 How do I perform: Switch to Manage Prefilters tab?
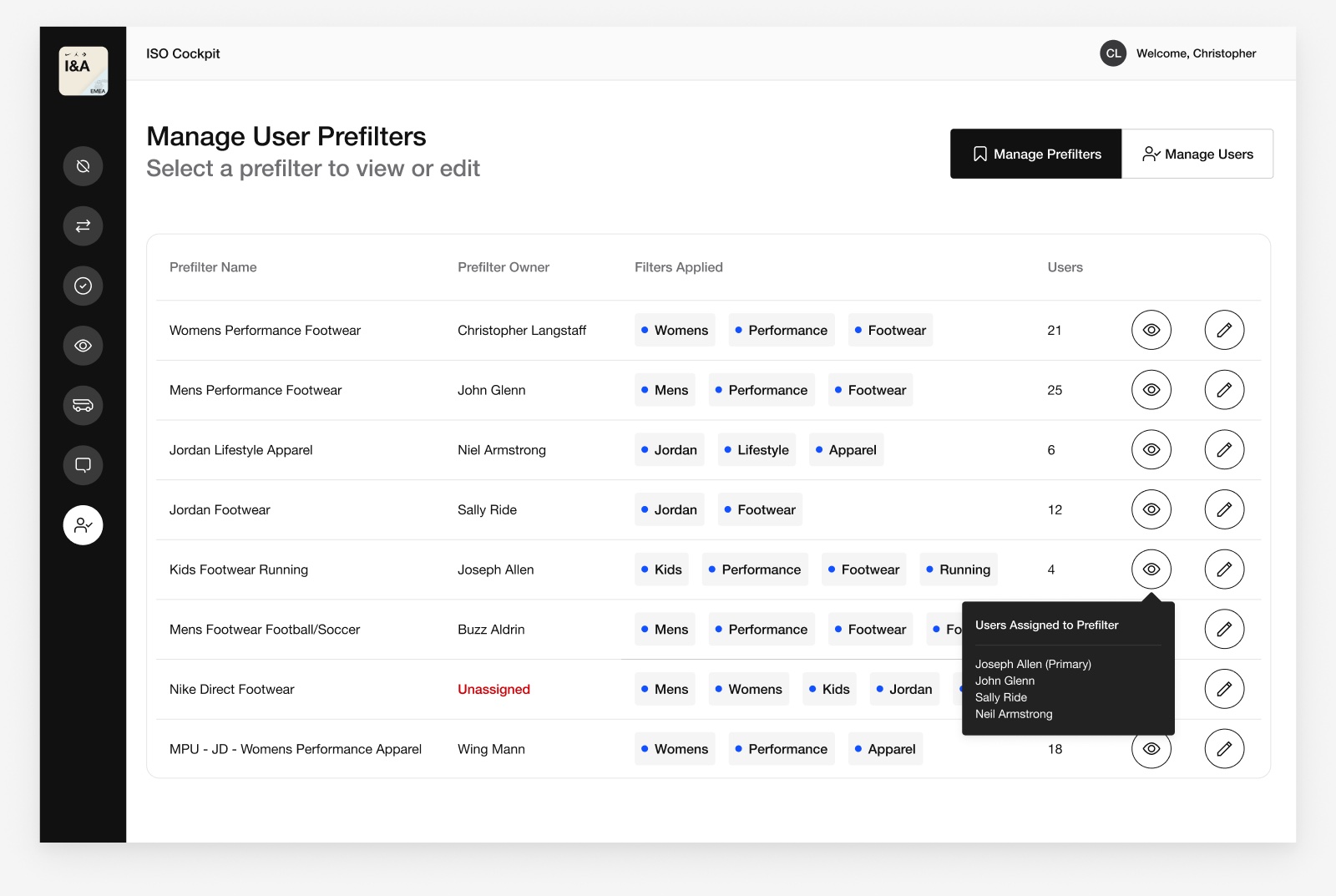pos(1035,154)
